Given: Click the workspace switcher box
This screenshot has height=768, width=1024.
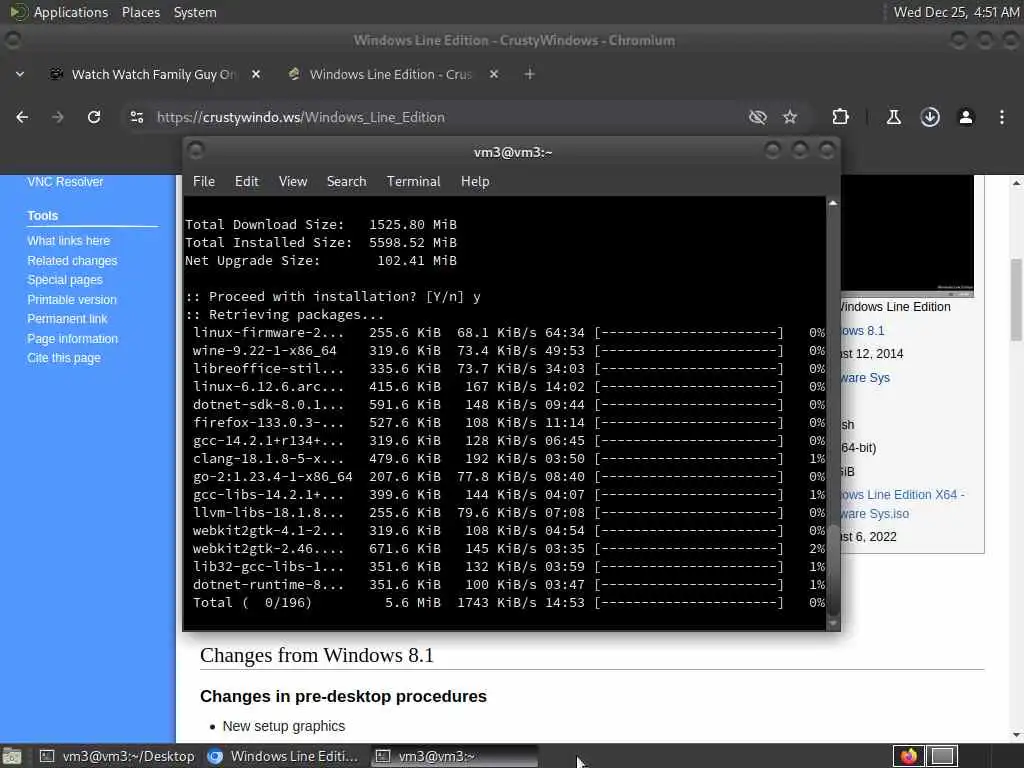Looking at the screenshot, I should (942, 756).
